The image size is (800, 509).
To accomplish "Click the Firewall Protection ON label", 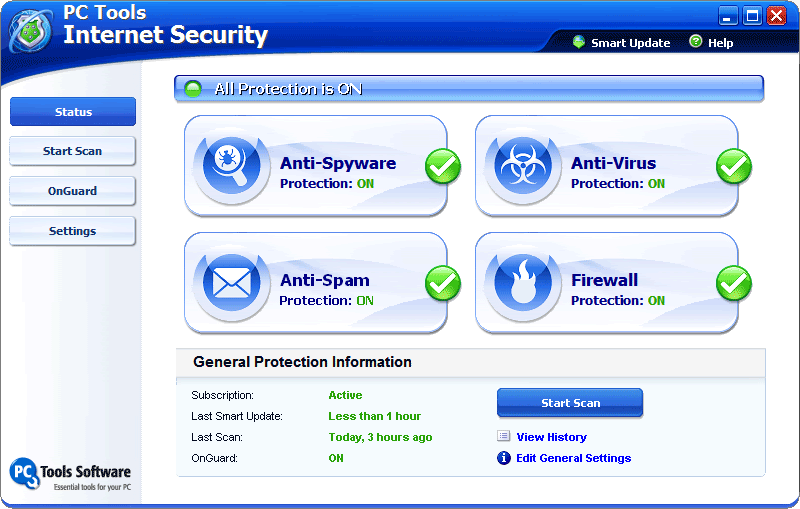I will coord(617,300).
